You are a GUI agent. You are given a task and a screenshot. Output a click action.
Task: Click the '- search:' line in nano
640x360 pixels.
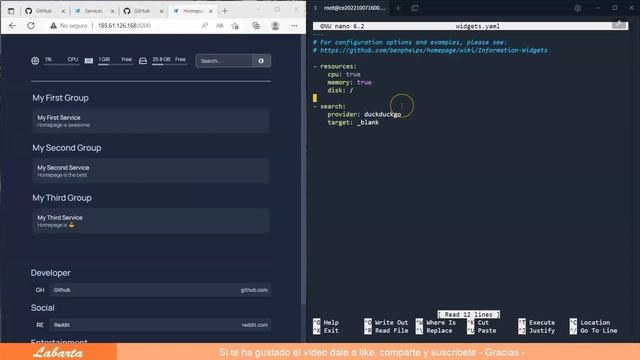(x=329, y=106)
